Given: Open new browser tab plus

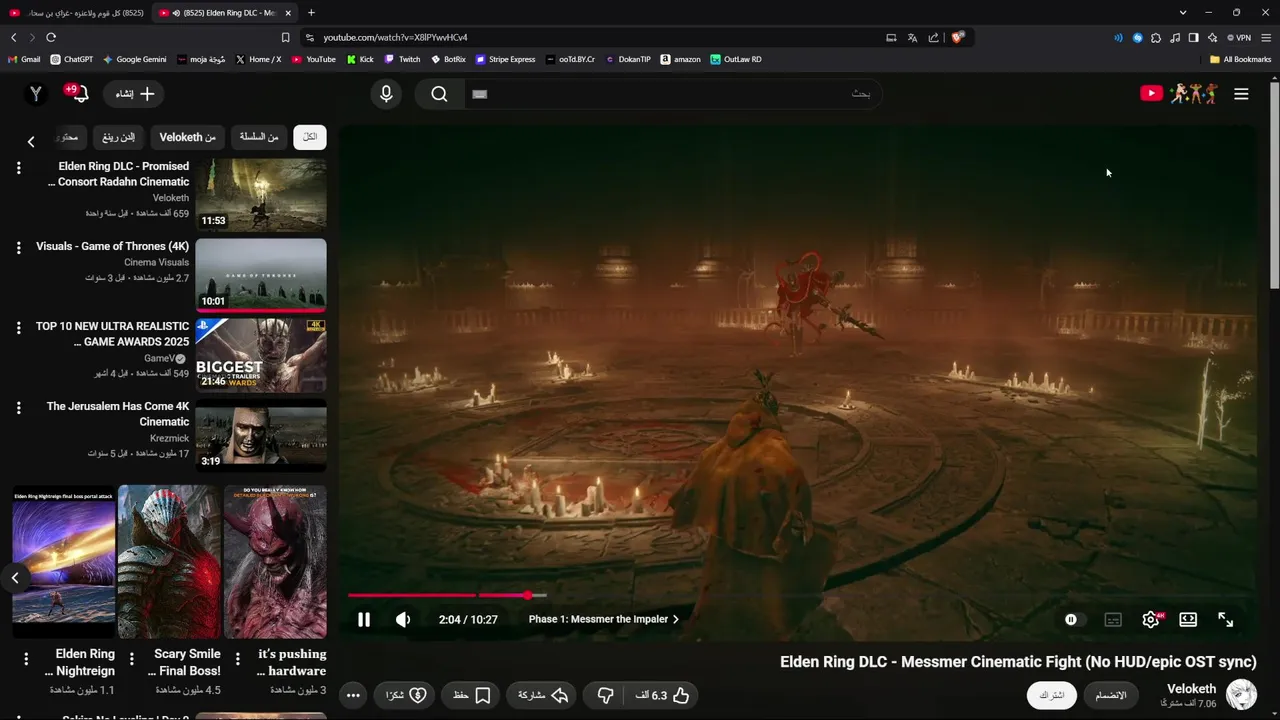Looking at the screenshot, I should tap(311, 13).
